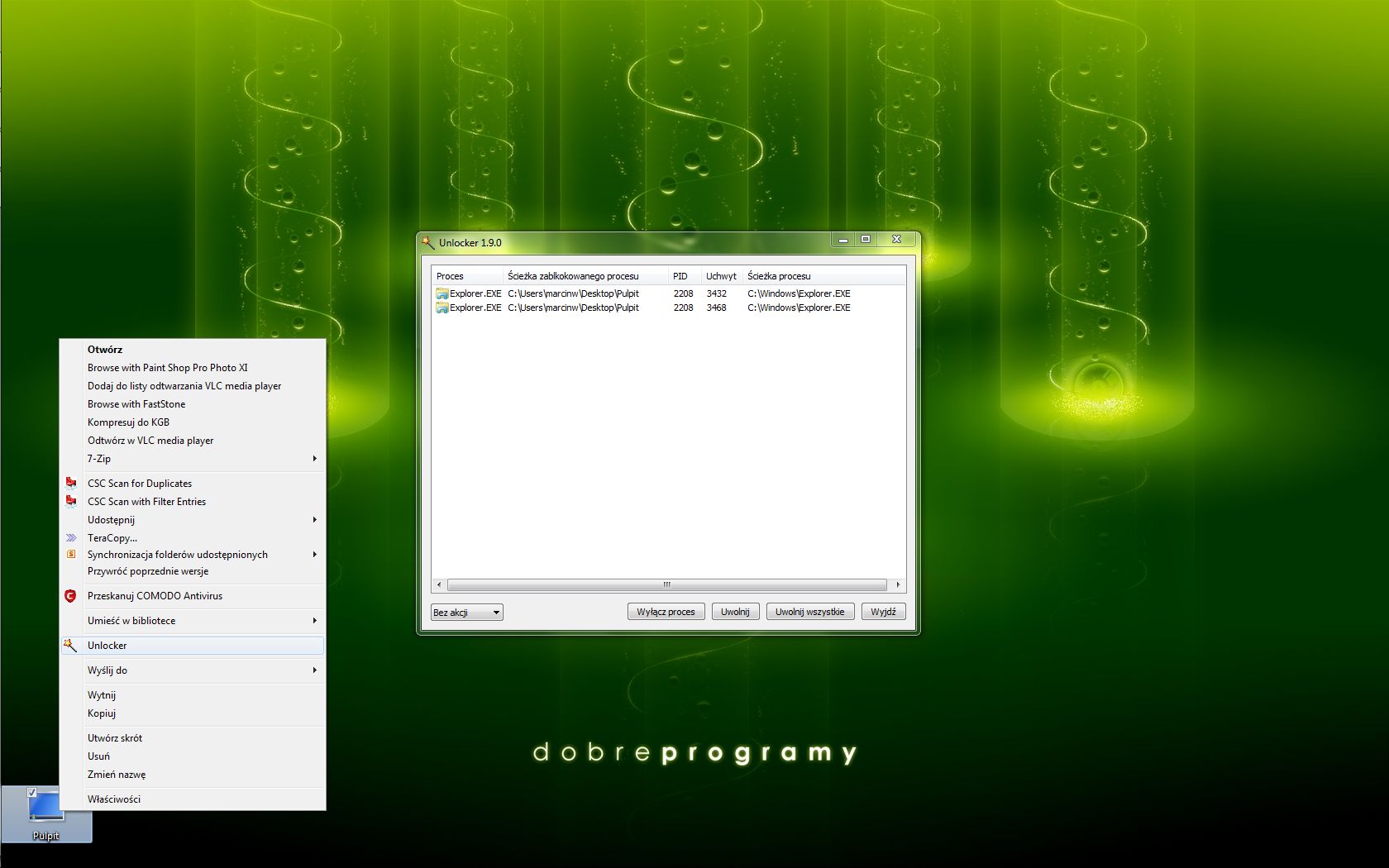Choose Otwórz from the context menu

coord(193,350)
